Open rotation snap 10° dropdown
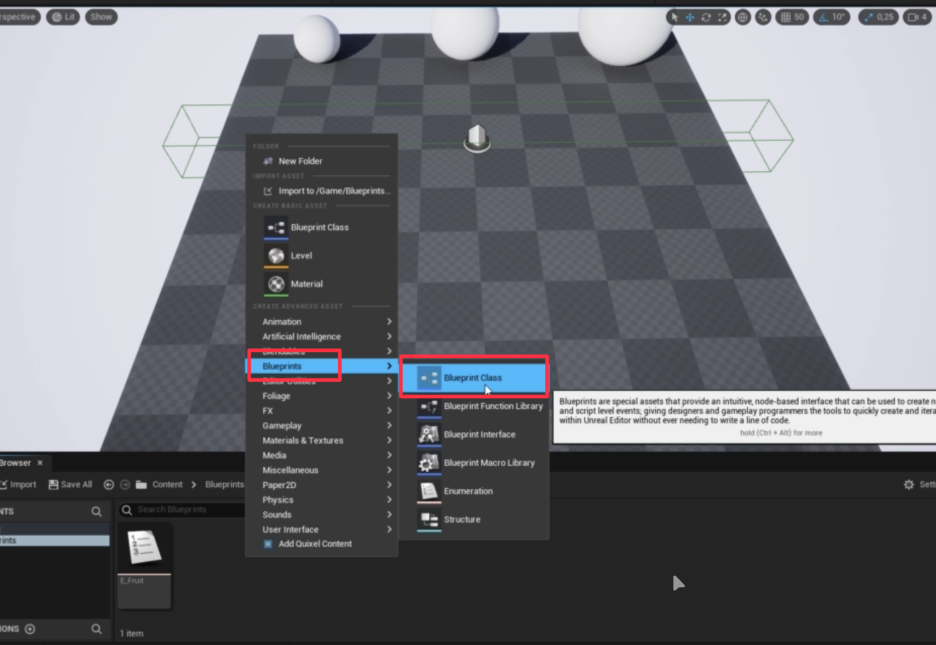This screenshot has height=645, width=936. tap(839, 17)
